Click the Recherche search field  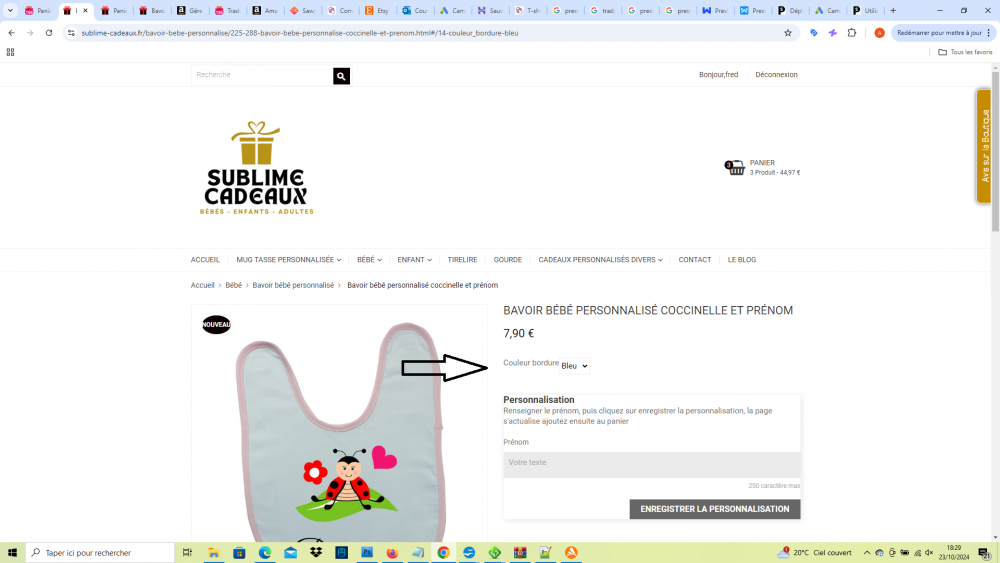262,75
